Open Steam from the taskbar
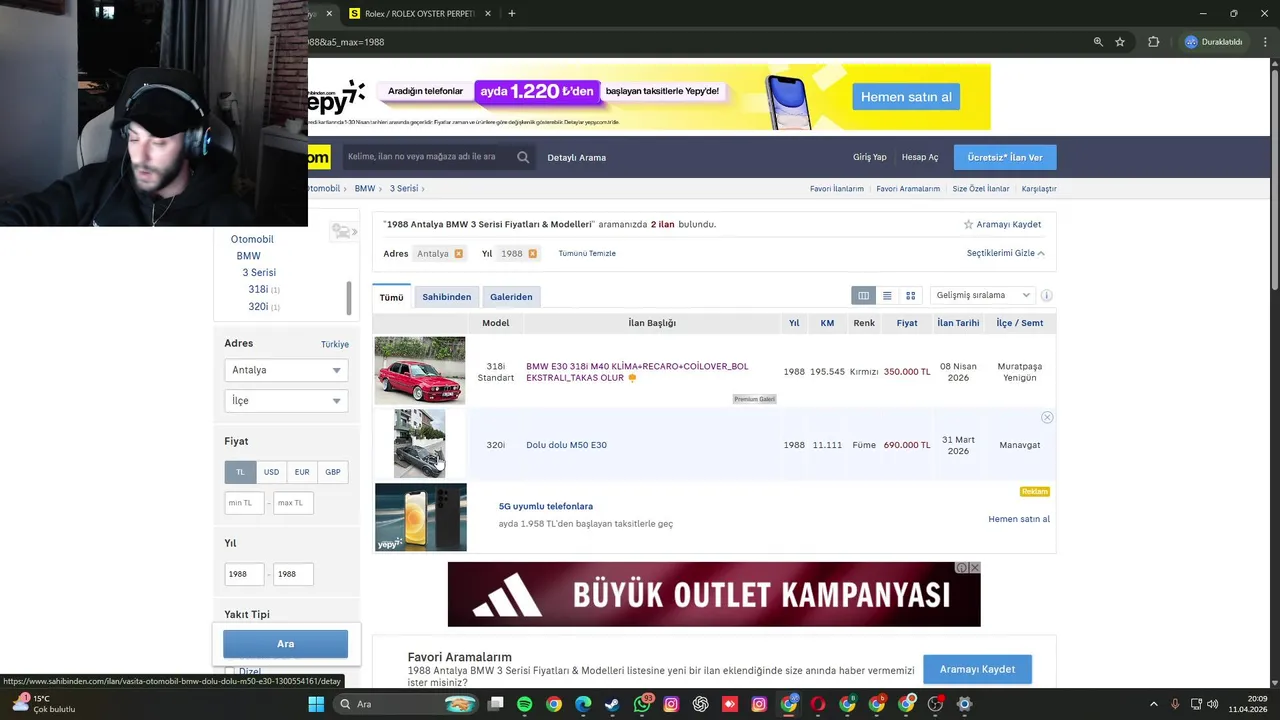 612,704
